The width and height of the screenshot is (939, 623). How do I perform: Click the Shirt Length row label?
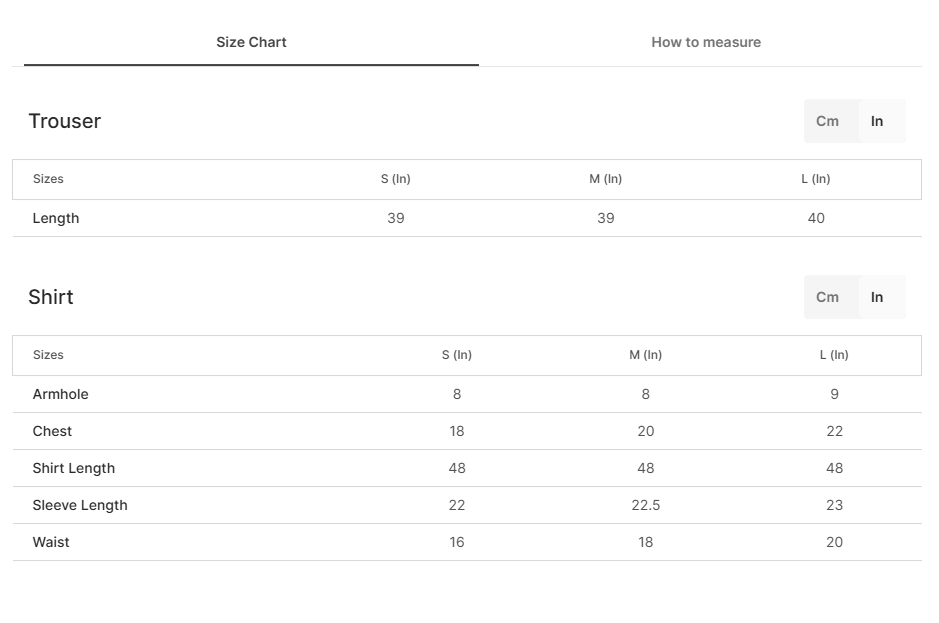(74, 468)
